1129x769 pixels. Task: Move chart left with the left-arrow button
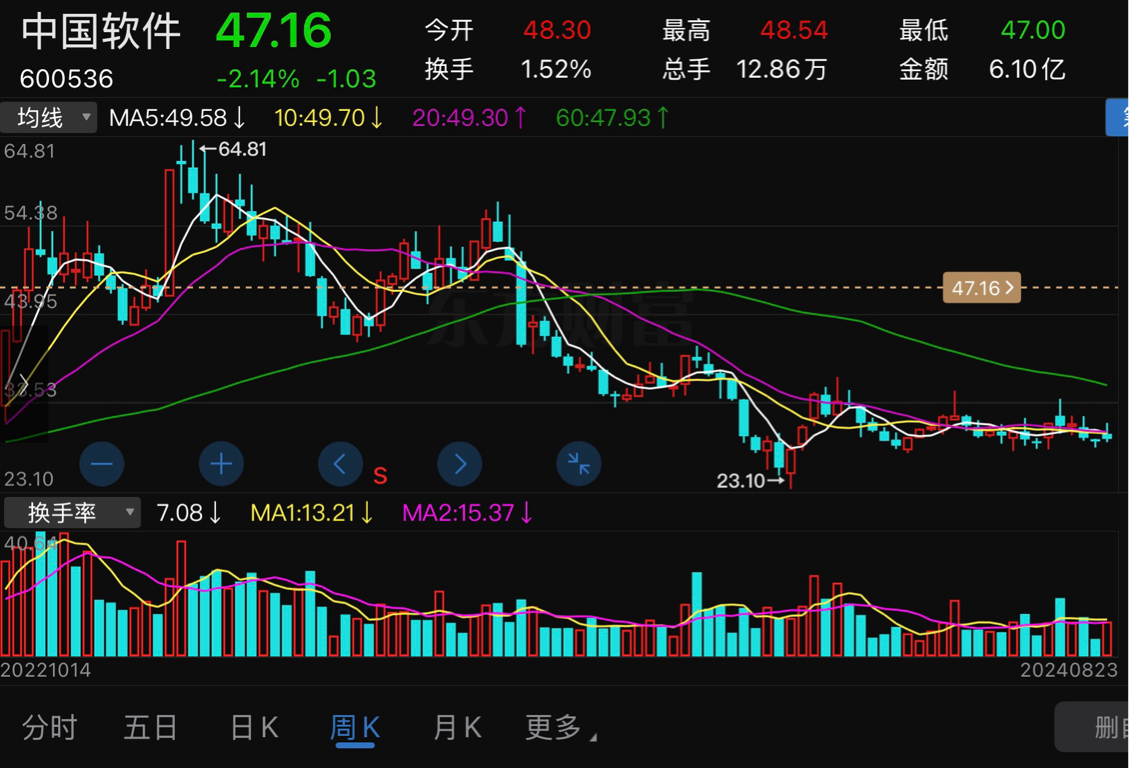click(x=340, y=464)
